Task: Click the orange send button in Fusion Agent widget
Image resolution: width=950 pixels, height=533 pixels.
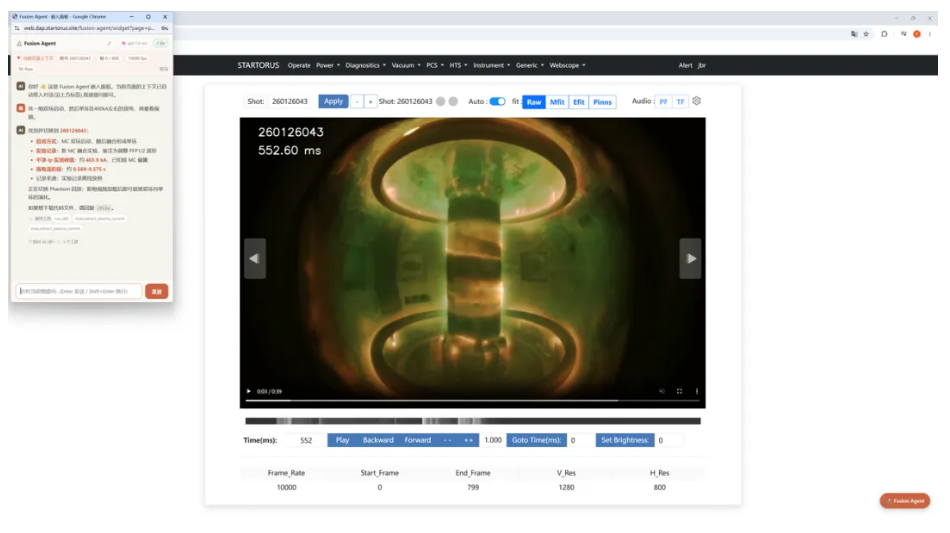Action: [x=156, y=291]
